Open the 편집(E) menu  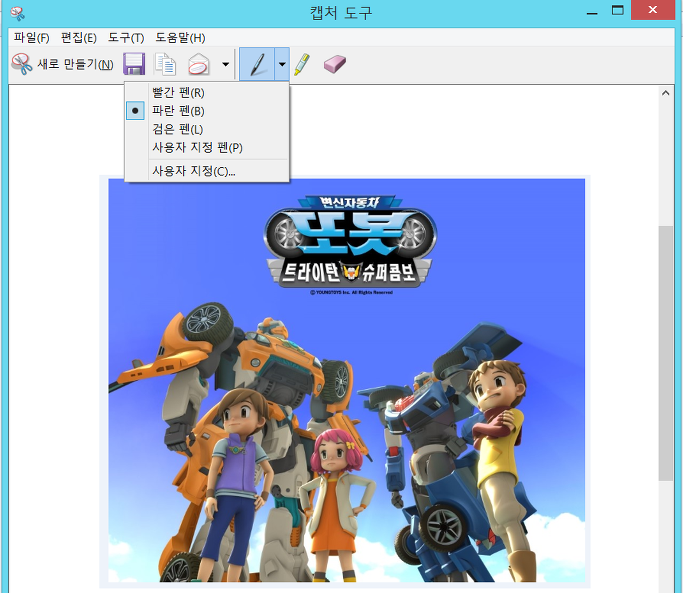tap(78, 38)
